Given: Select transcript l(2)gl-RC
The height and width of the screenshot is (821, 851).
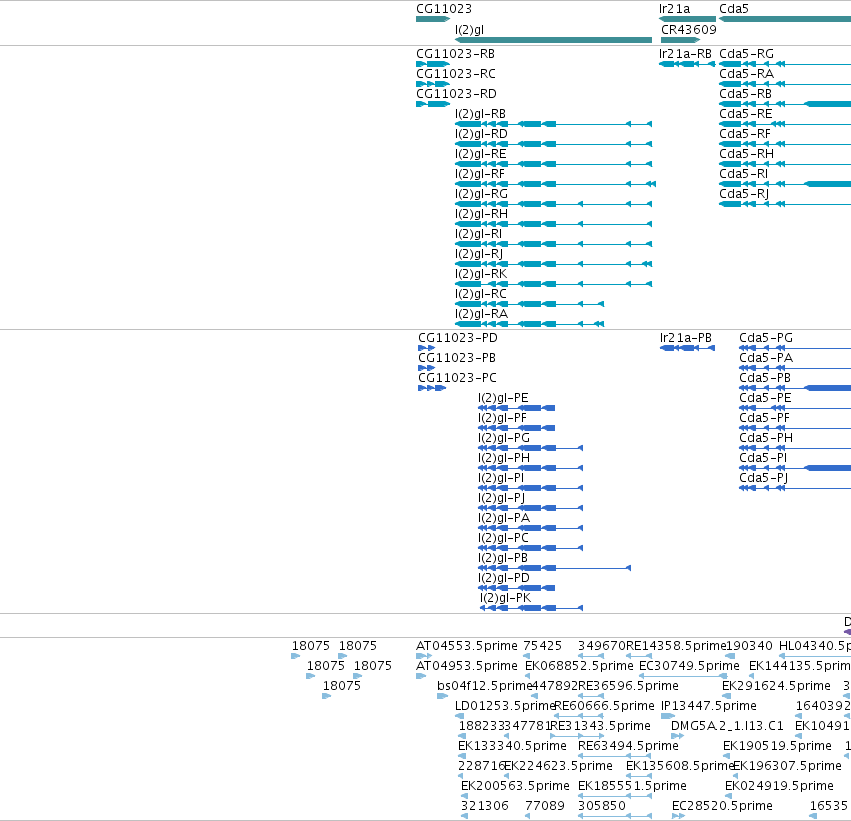Looking at the screenshot, I should (529, 304).
